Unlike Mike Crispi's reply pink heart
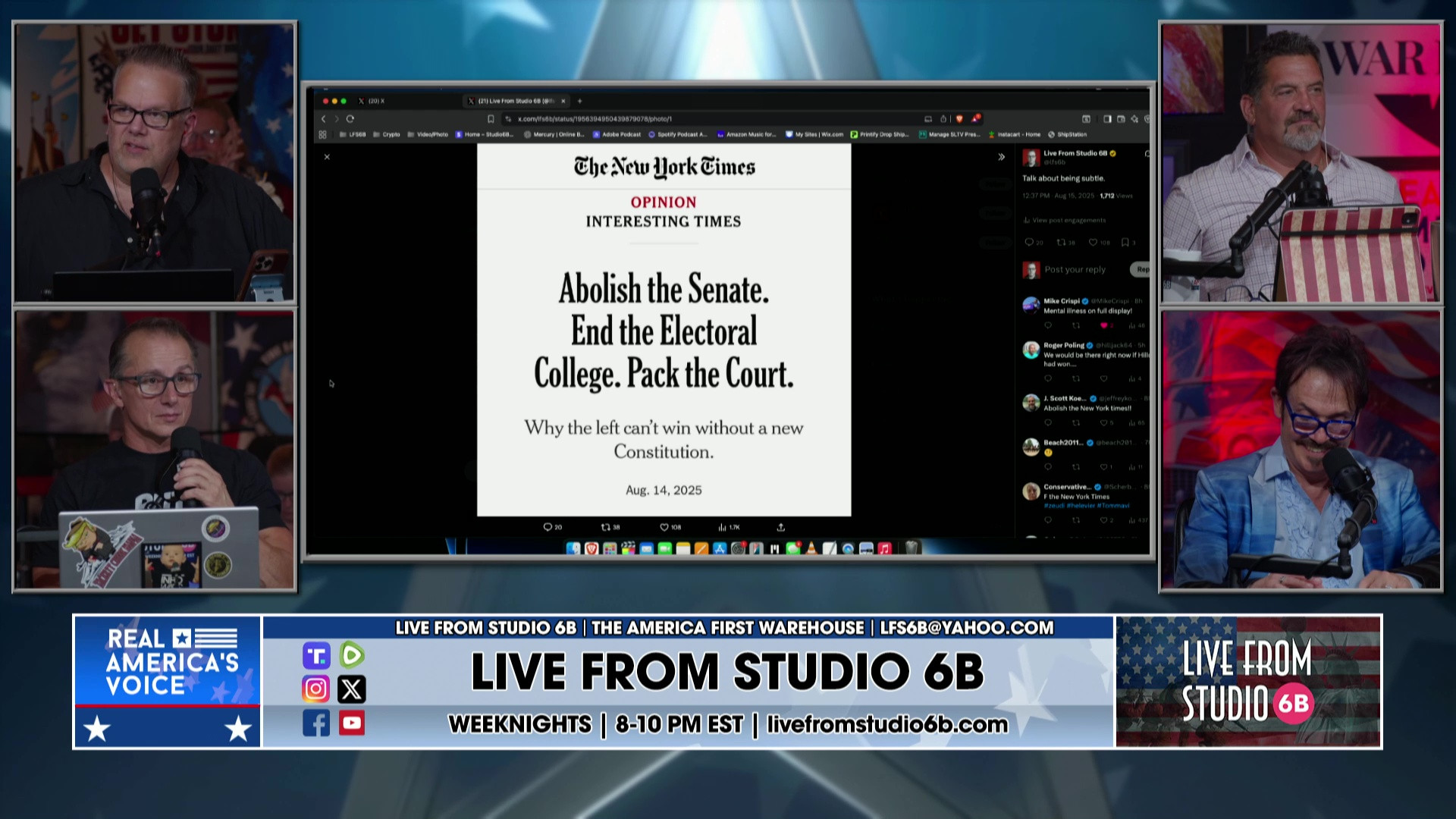This screenshot has height=819, width=1456. tap(1104, 325)
